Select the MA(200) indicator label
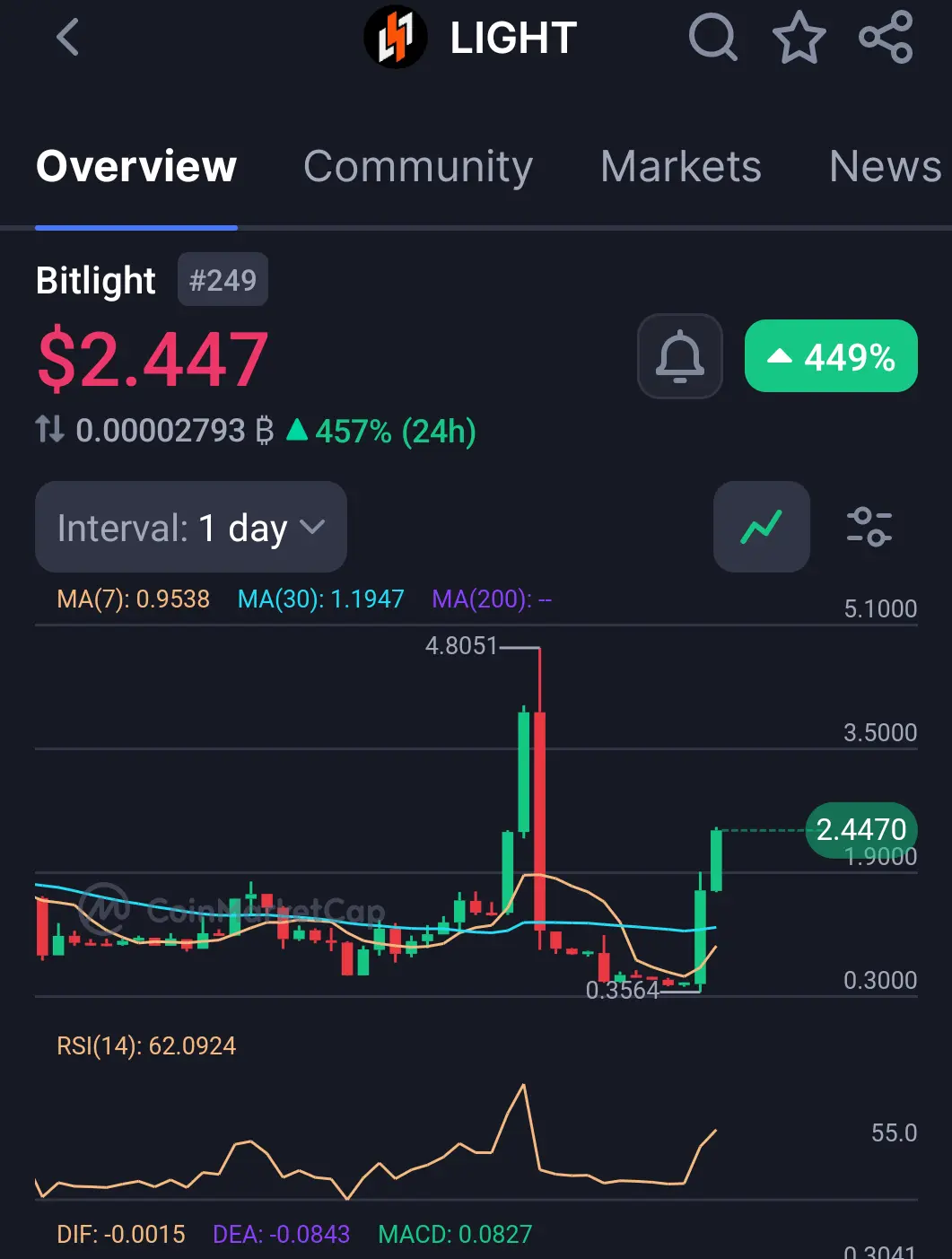952x1259 pixels. pyautogui.click(x=492, y=599)
